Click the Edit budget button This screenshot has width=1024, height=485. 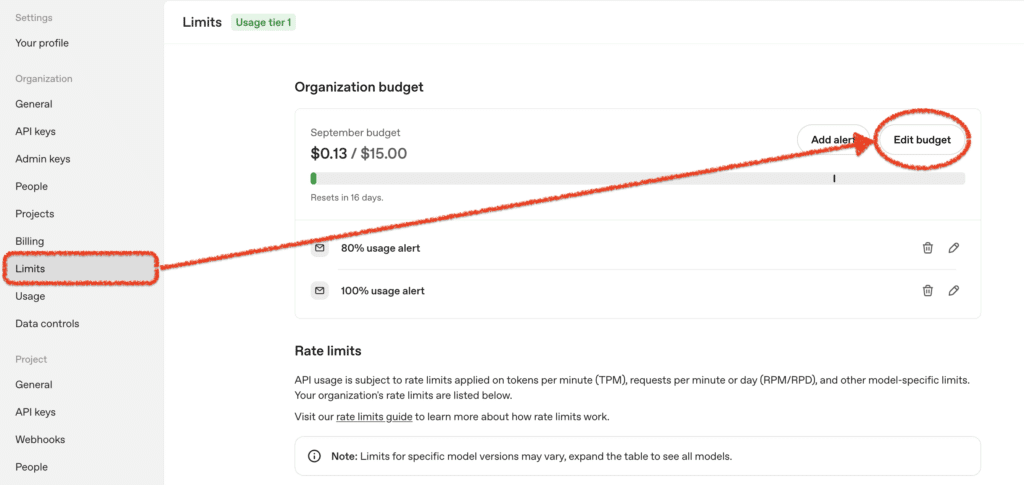click(x=921, y=140)
